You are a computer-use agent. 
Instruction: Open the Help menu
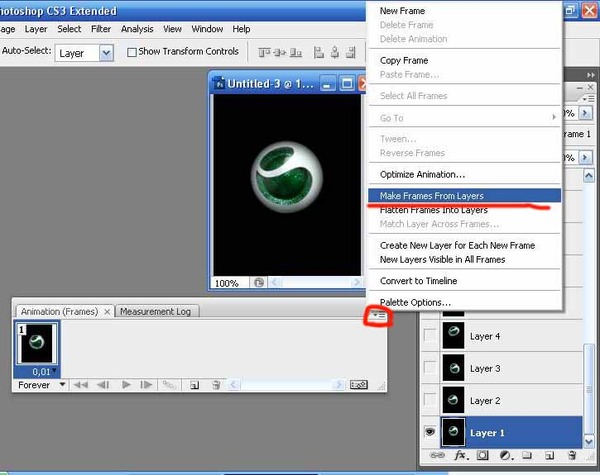(241, 29)
